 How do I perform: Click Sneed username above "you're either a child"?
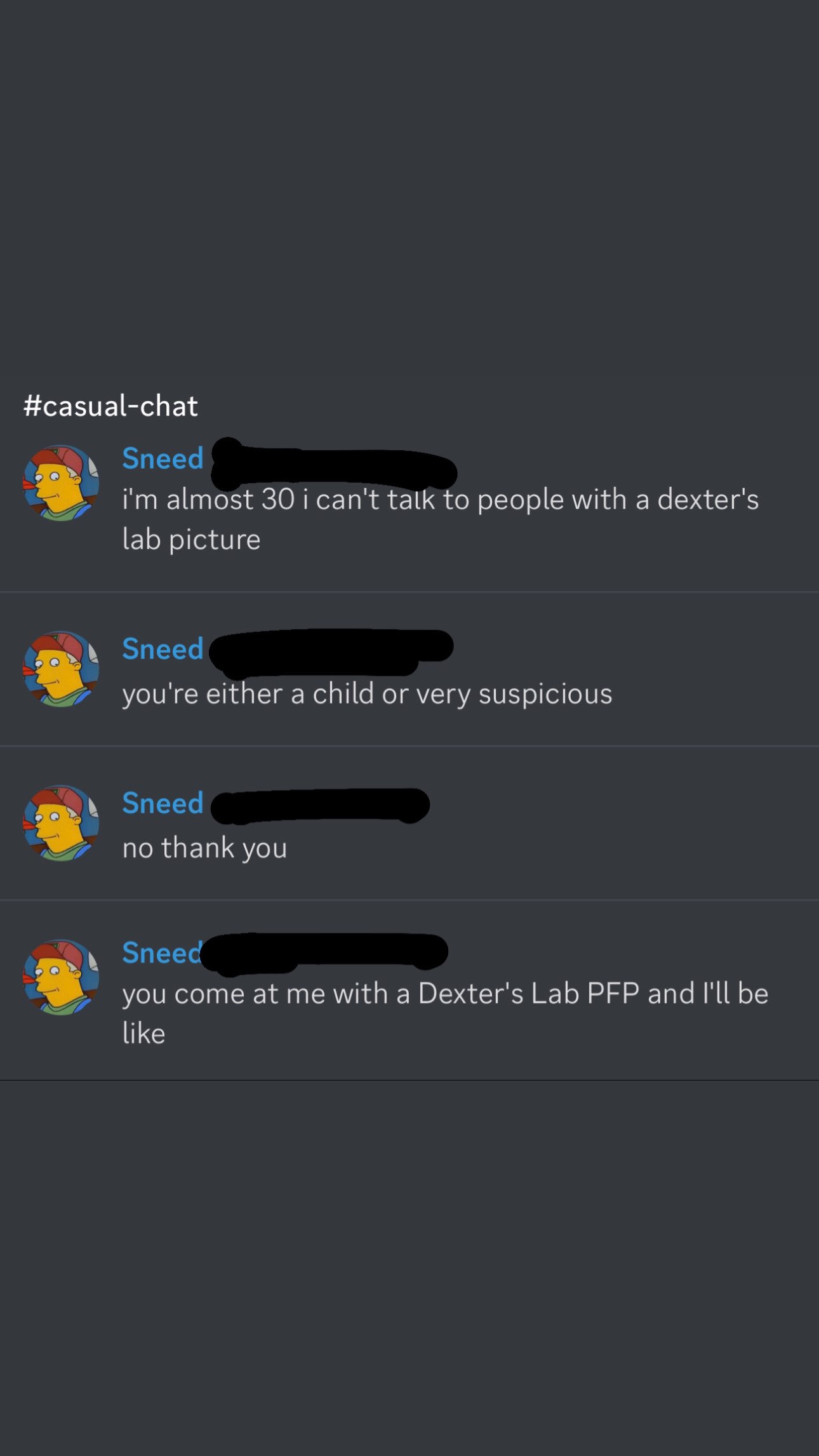click(163, 649)
